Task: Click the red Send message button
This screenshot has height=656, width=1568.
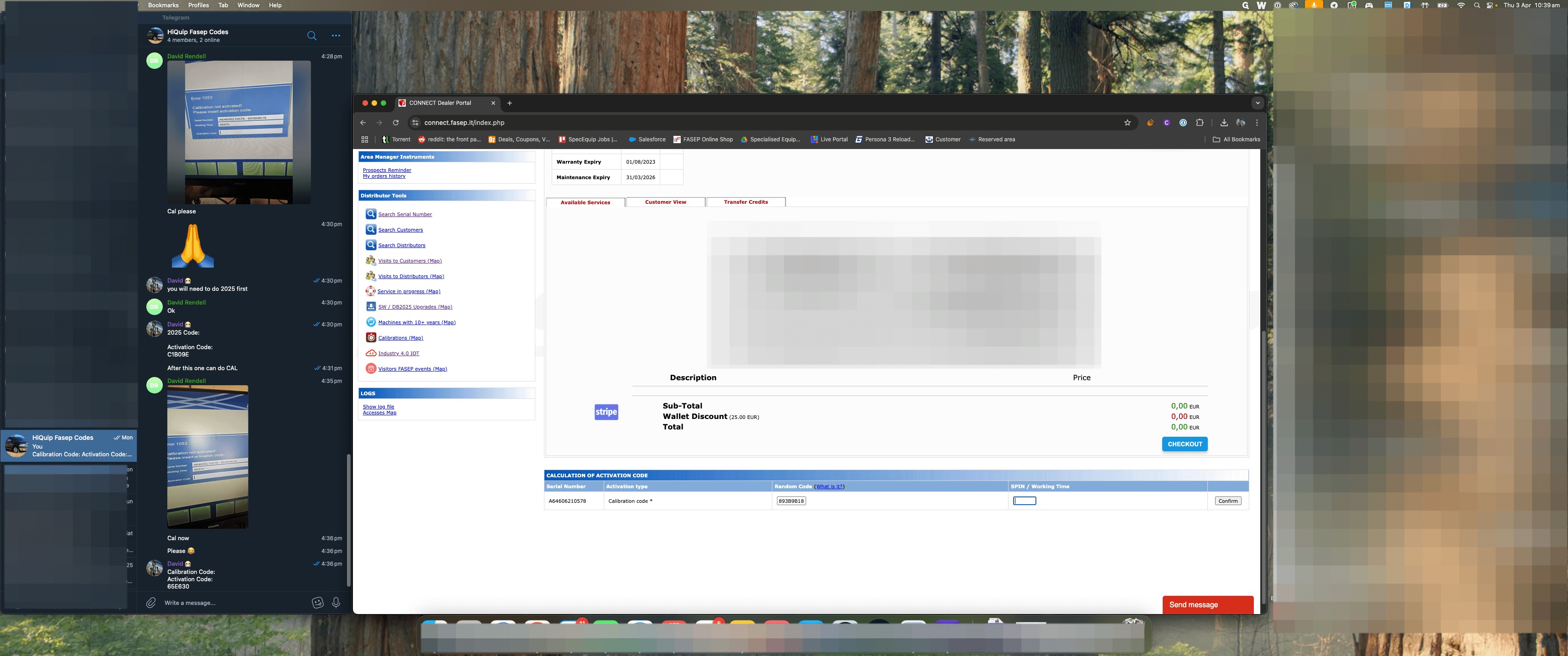Action: (1208, 605)
